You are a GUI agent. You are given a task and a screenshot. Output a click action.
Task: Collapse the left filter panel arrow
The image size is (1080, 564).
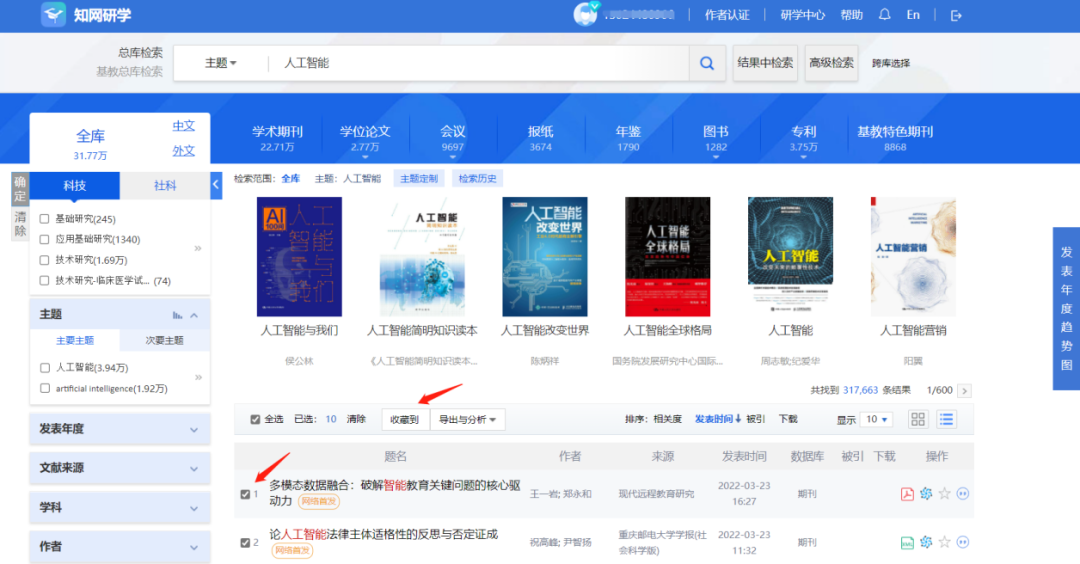tap(216, 185)
